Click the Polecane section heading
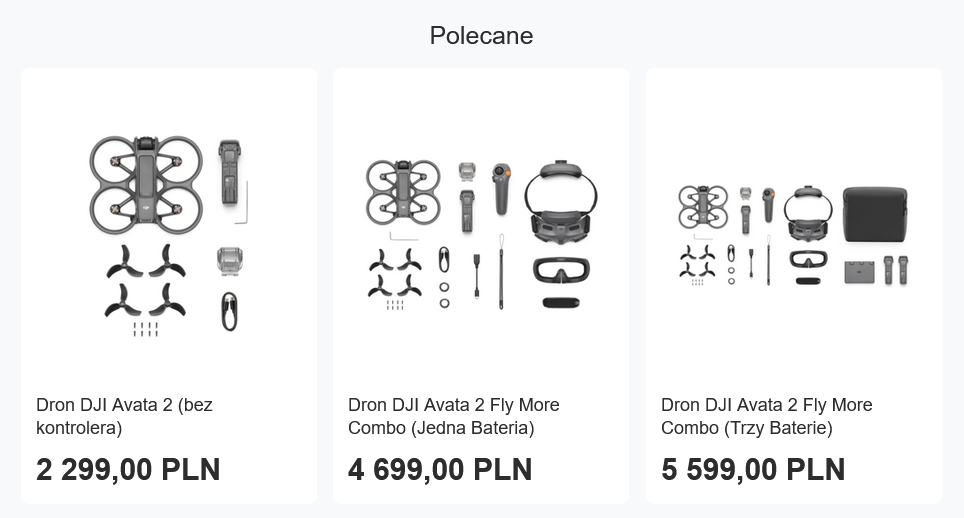 pos(481,36)
